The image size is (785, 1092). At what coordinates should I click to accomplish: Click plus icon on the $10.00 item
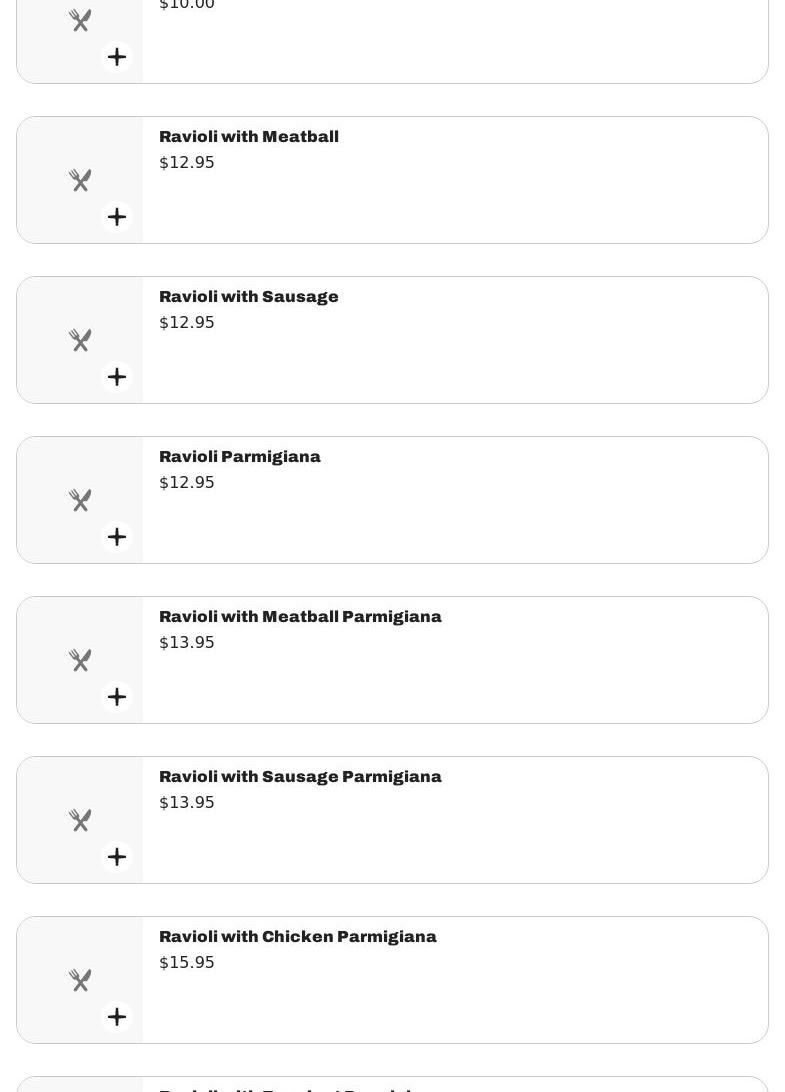(117, 57)
